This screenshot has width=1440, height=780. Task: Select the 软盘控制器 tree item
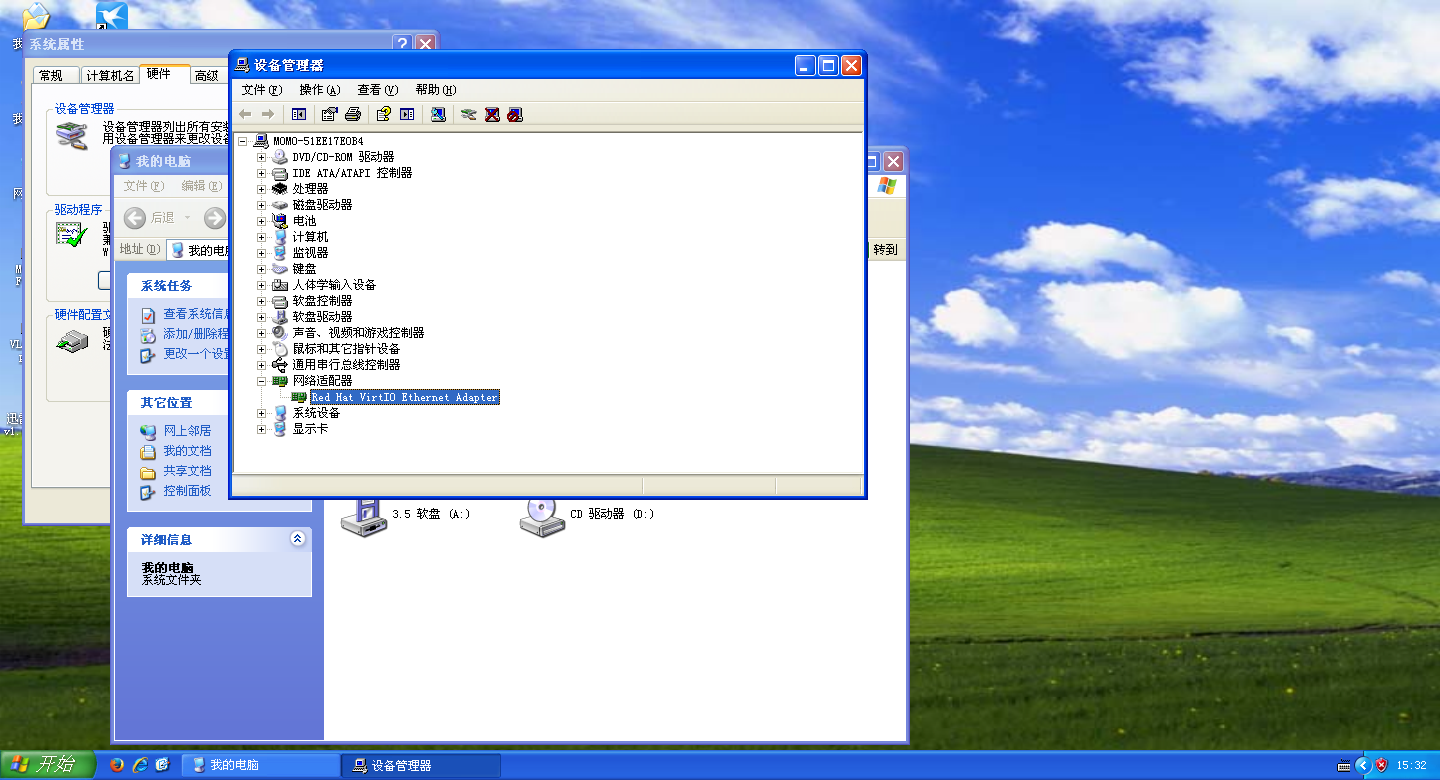tap(322, 301)
